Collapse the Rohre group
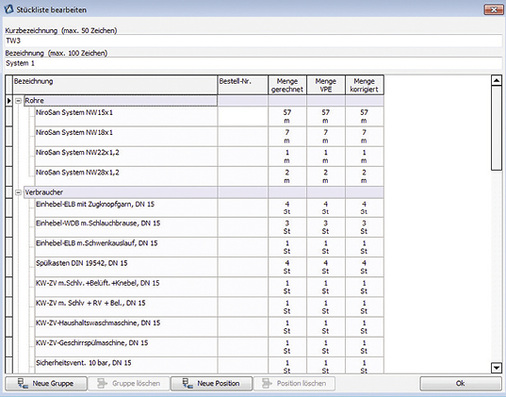Image resolution: width=506 pixels, height=397 pixels. [18, 101]
